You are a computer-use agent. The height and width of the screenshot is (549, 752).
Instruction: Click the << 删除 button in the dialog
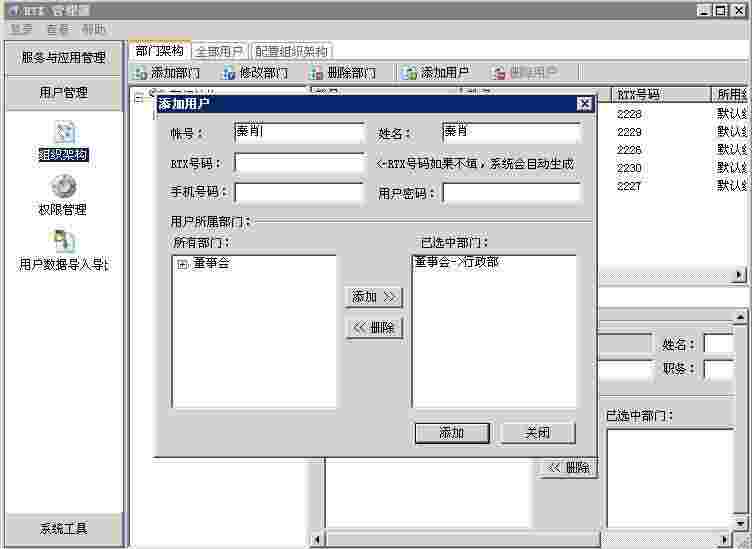(x=374, y=328)
